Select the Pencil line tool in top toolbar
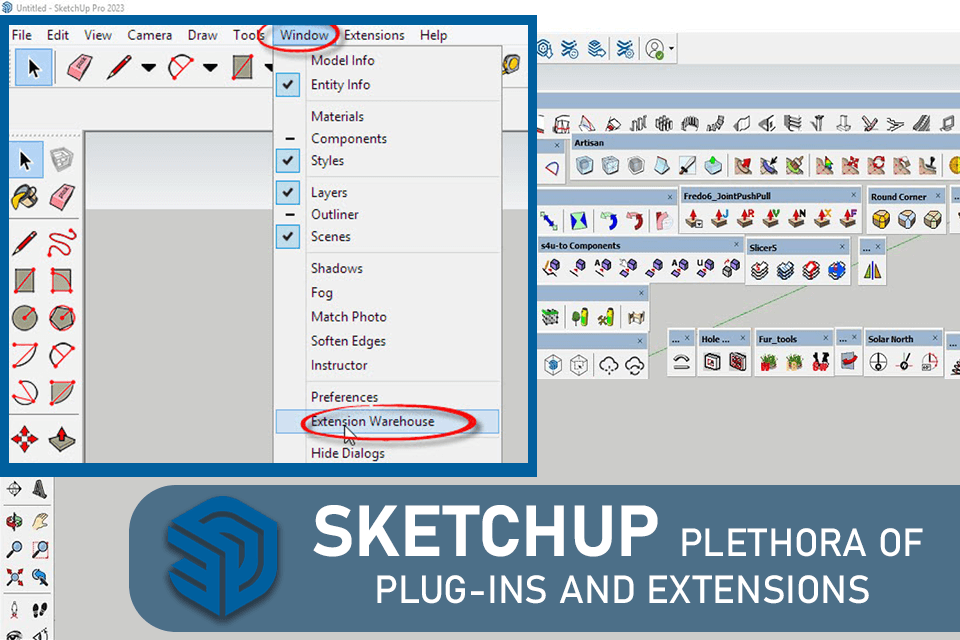The width and height of the screenshot is (960, 640). click(119, 67)
